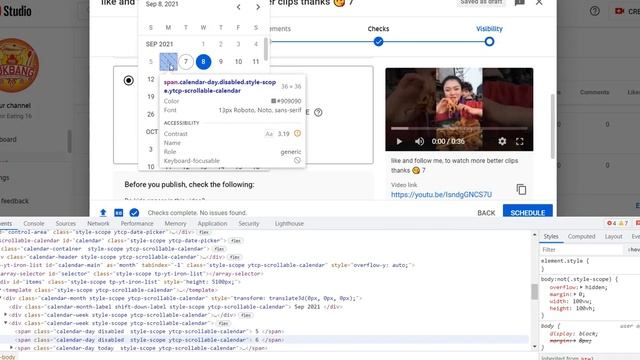Click the upload status arrow icon
The image size is (640, 360).
pos(103,213)
